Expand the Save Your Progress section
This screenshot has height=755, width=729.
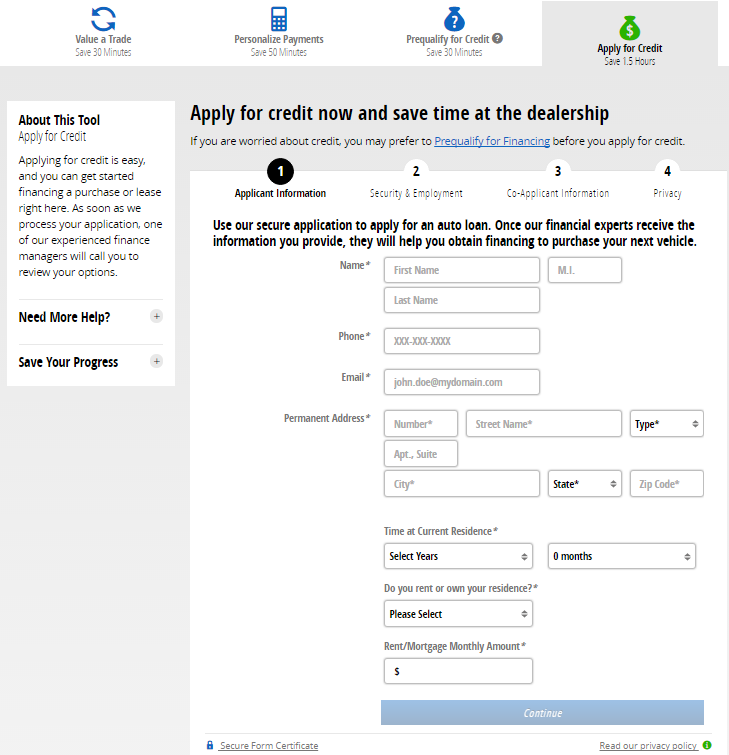coord(156,362)
